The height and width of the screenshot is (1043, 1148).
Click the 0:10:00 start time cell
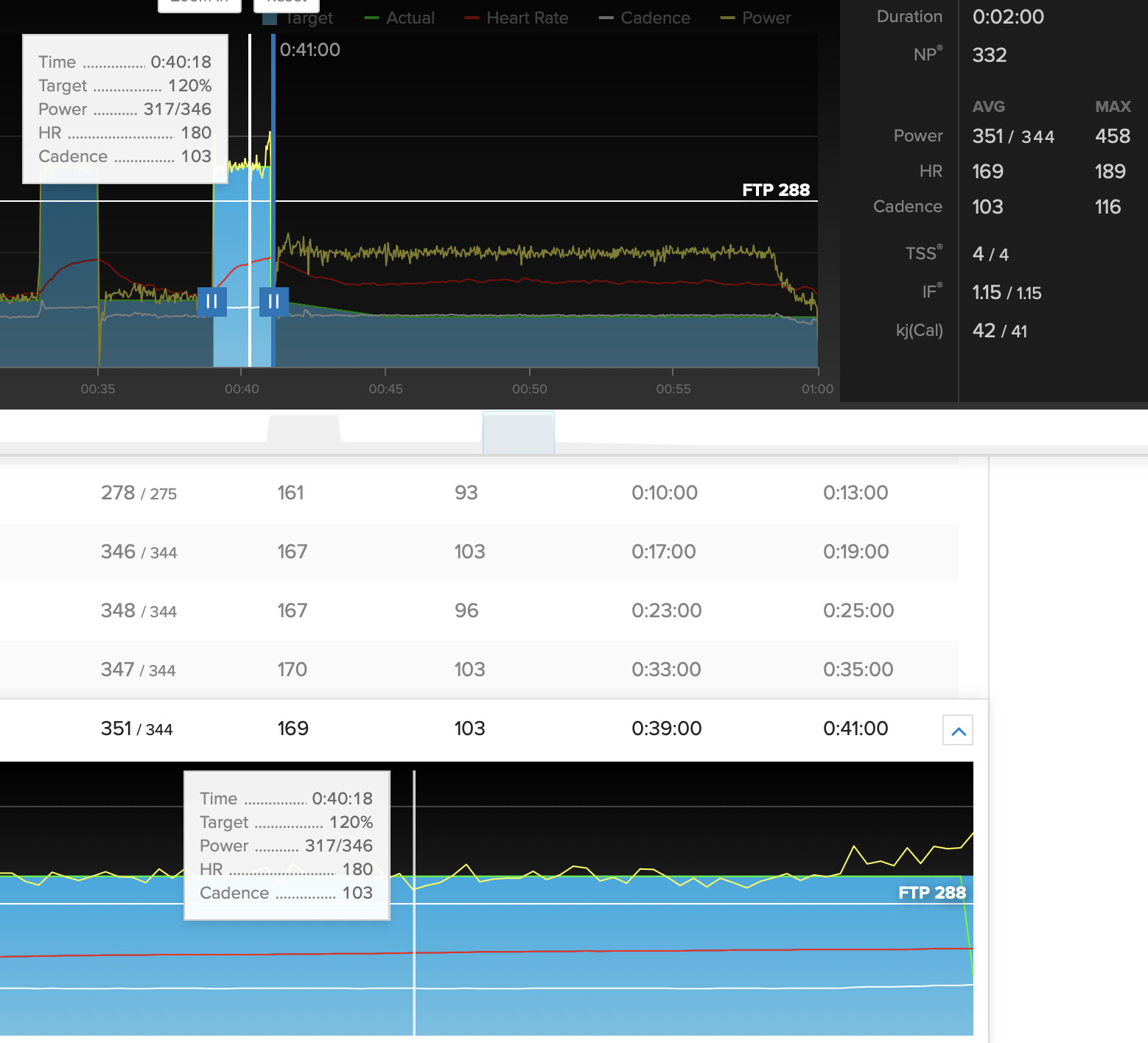[665, 493]
